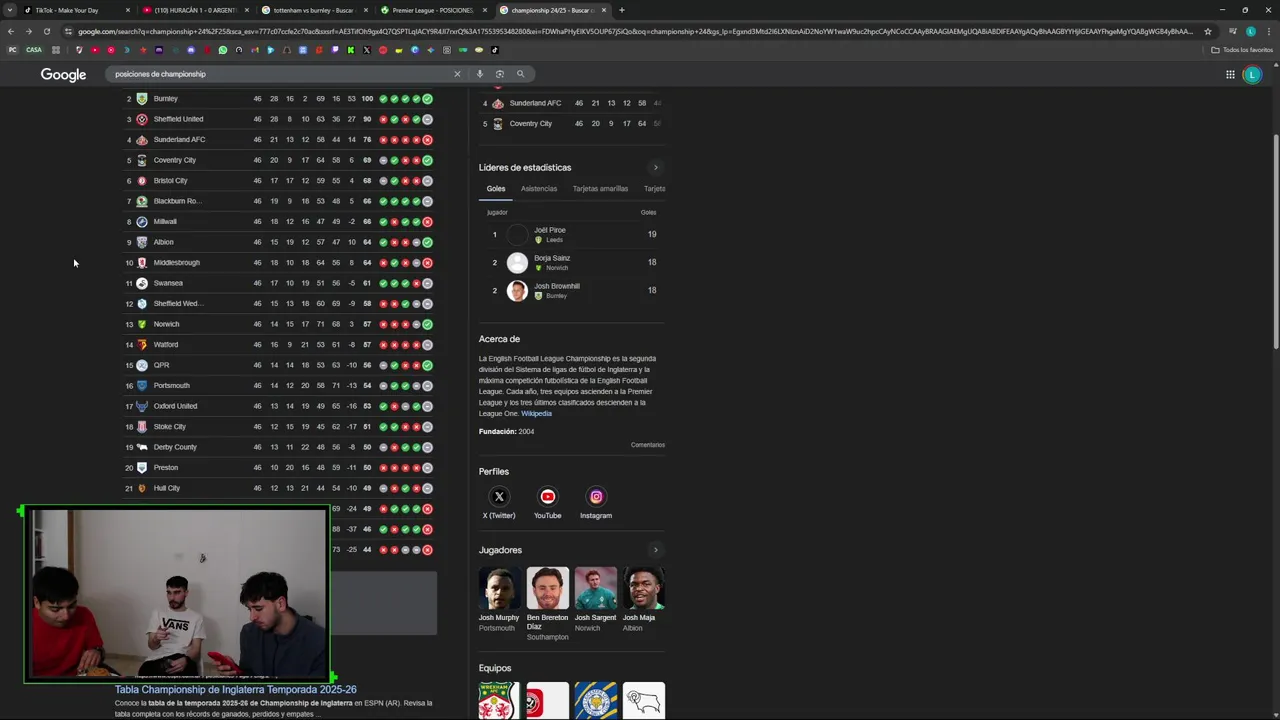This screenshot has height=720, width=1280.
Task: Open the TikTok bookmark icon
Action: pos(495,50)
